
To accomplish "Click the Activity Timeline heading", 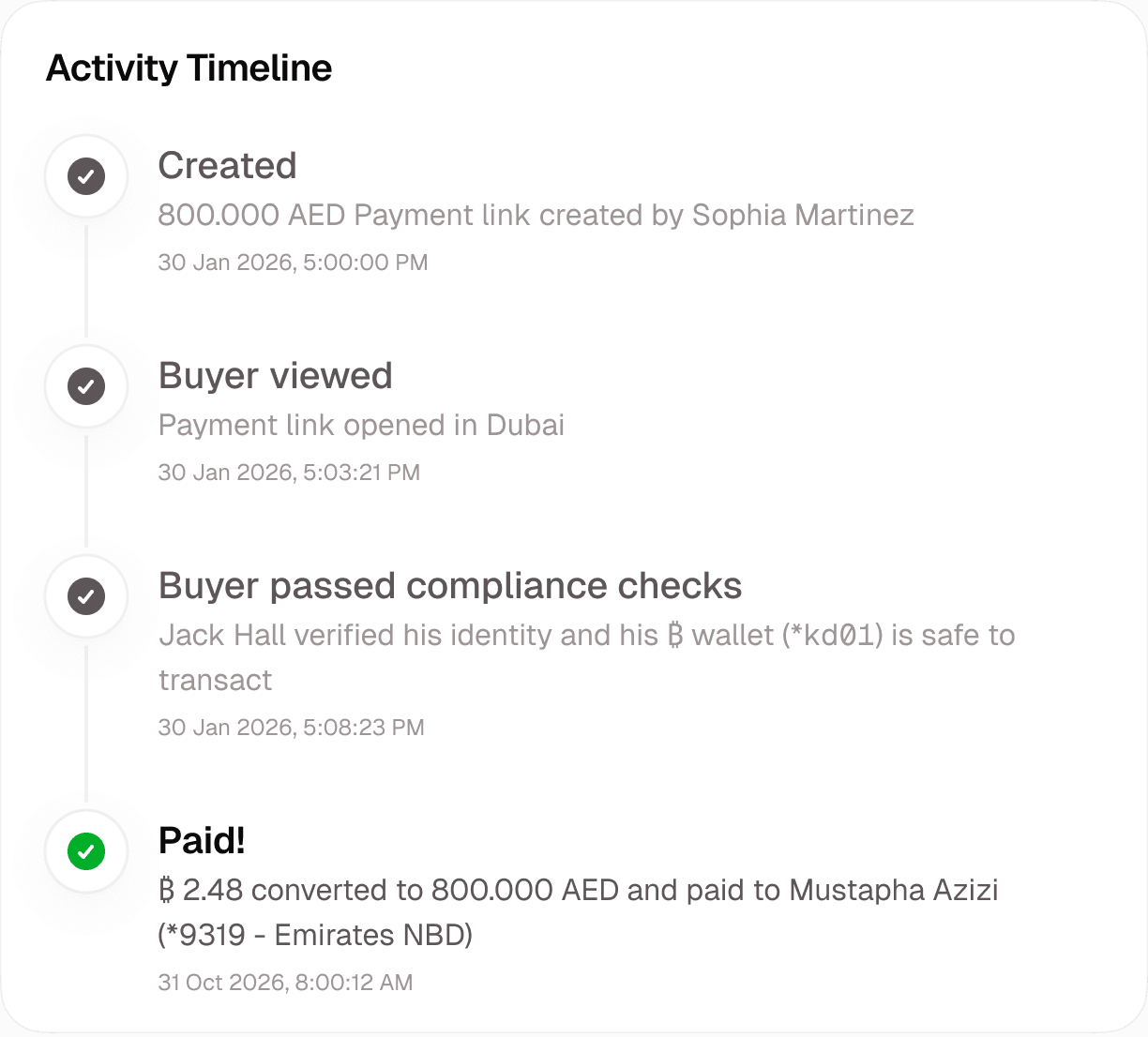I will point(189,68).
